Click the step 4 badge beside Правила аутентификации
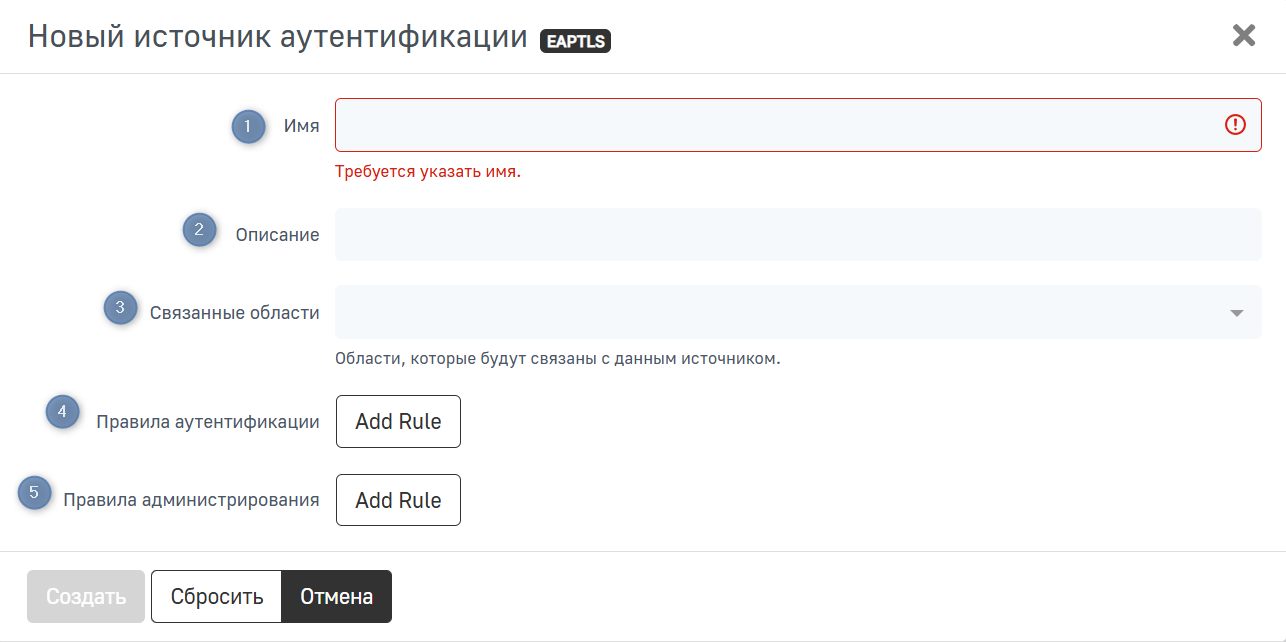 (x=62, y=411)
